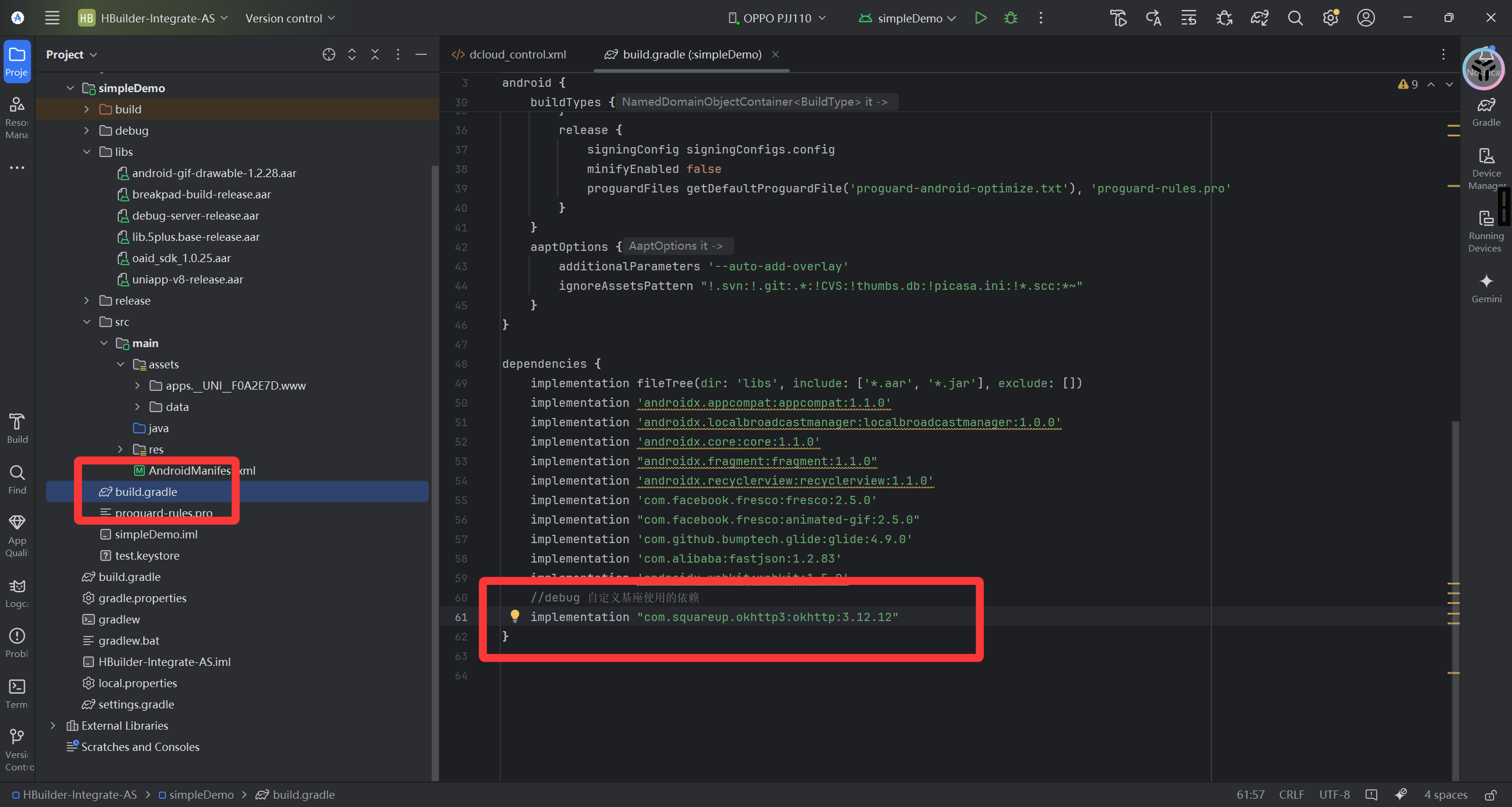
Task: Click the 4 spaces indent indicator
Action: point(1445,795)
